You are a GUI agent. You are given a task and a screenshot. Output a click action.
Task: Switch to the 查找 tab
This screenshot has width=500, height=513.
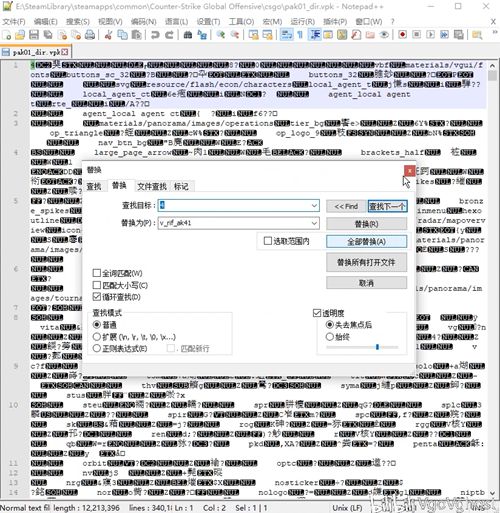tap(94, 186)
